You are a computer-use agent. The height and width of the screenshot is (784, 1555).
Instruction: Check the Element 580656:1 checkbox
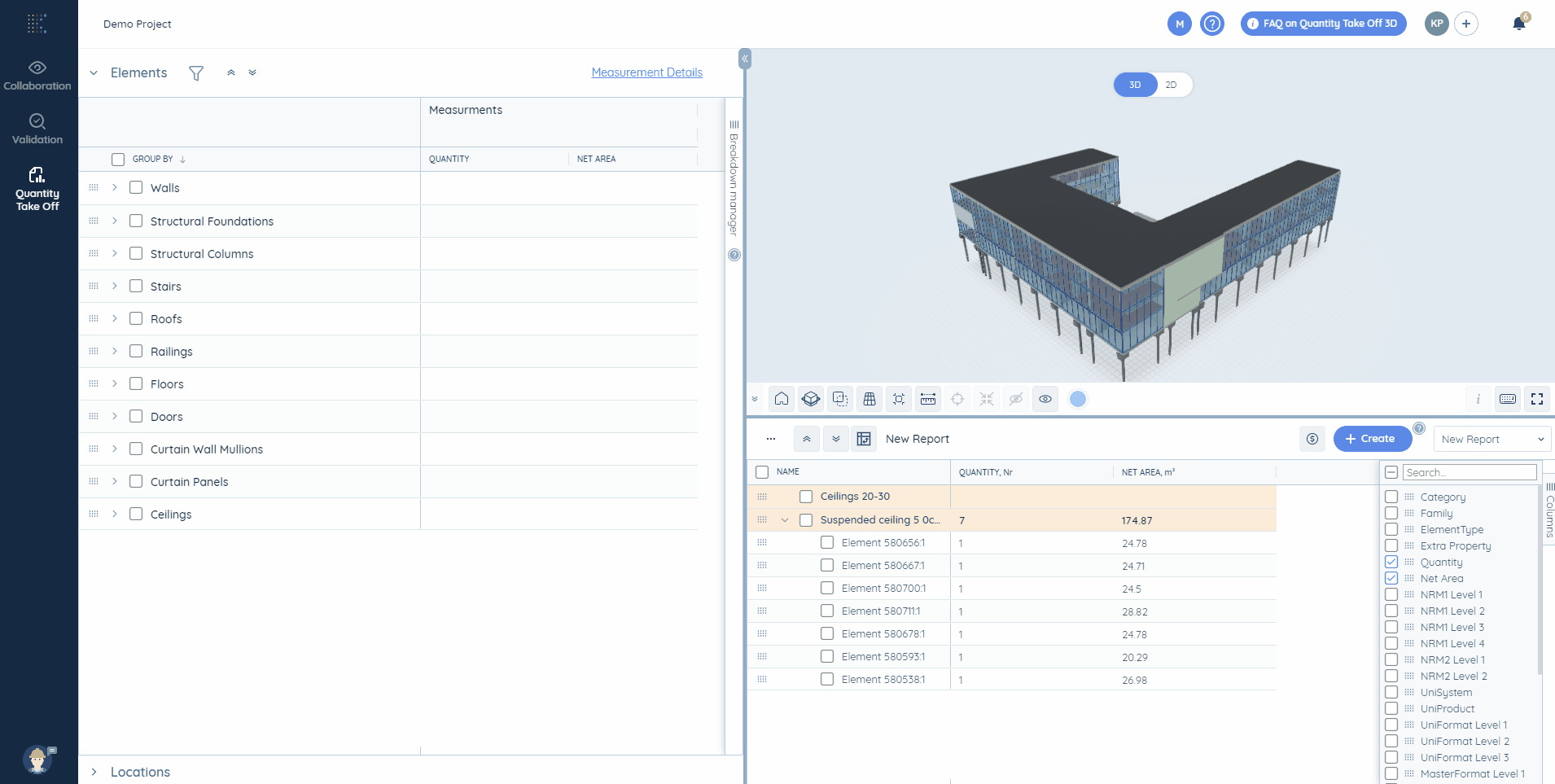(827, 542)
